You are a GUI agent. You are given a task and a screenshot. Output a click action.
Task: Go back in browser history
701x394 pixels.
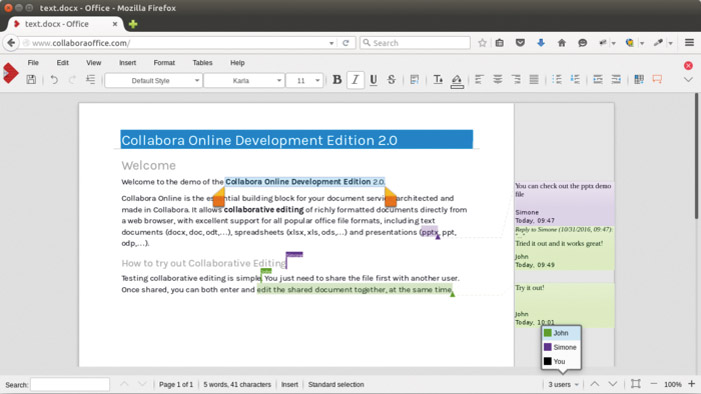pos(11,42)
